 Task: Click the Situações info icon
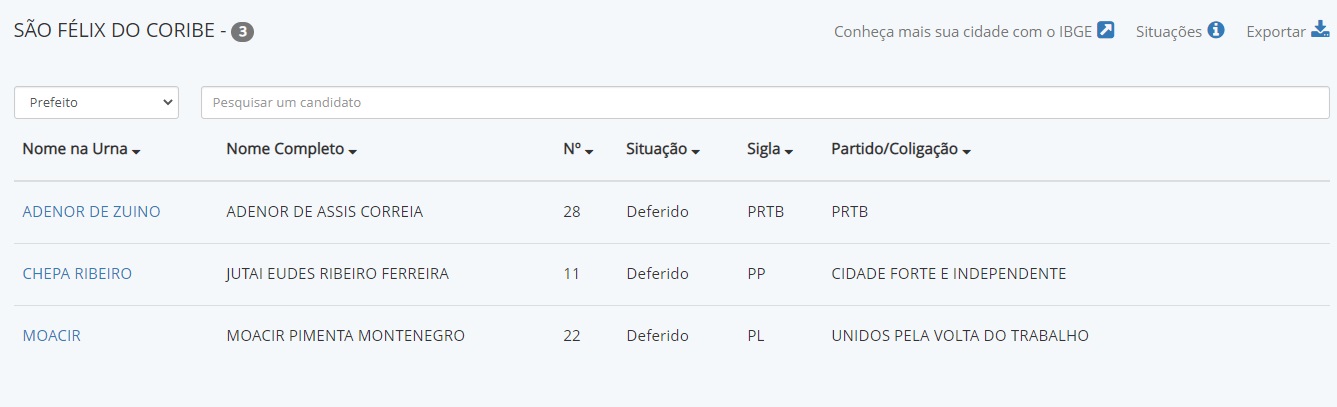(1216, 30)
